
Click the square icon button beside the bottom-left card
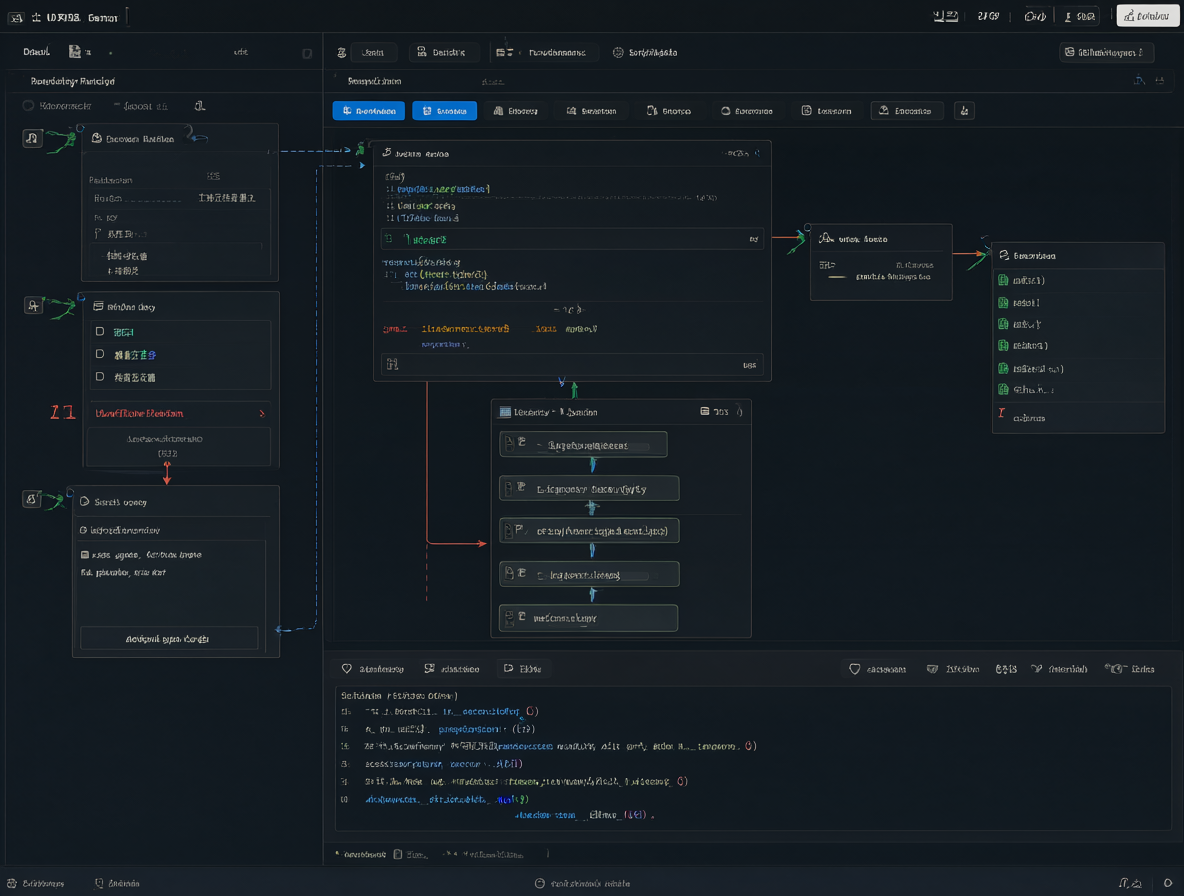(x=31, y=499)
